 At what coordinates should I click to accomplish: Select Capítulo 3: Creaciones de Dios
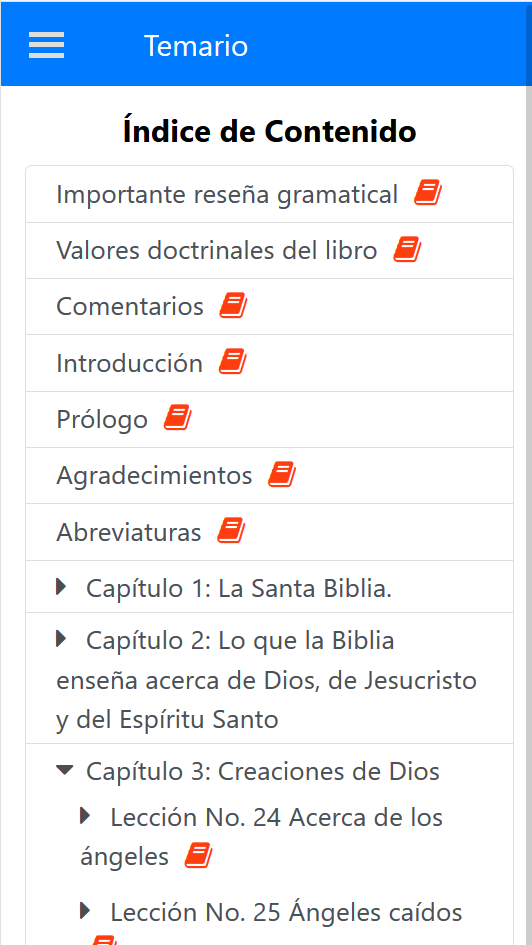click(263, 771)
